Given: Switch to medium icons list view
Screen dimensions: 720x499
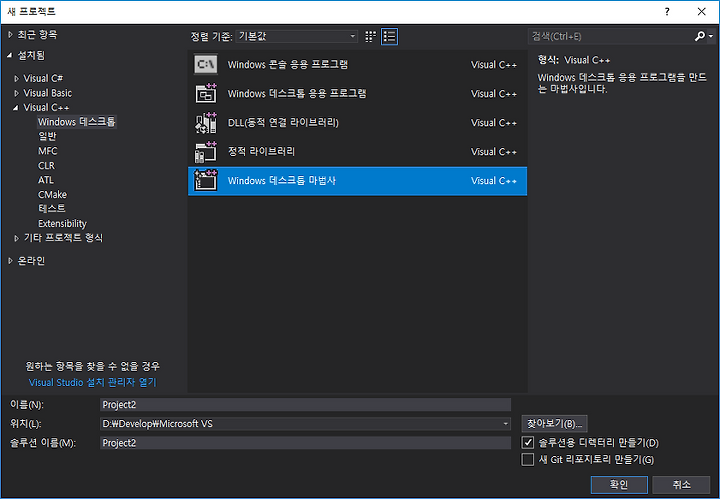Looking at the screenshot, I should 389,36.
